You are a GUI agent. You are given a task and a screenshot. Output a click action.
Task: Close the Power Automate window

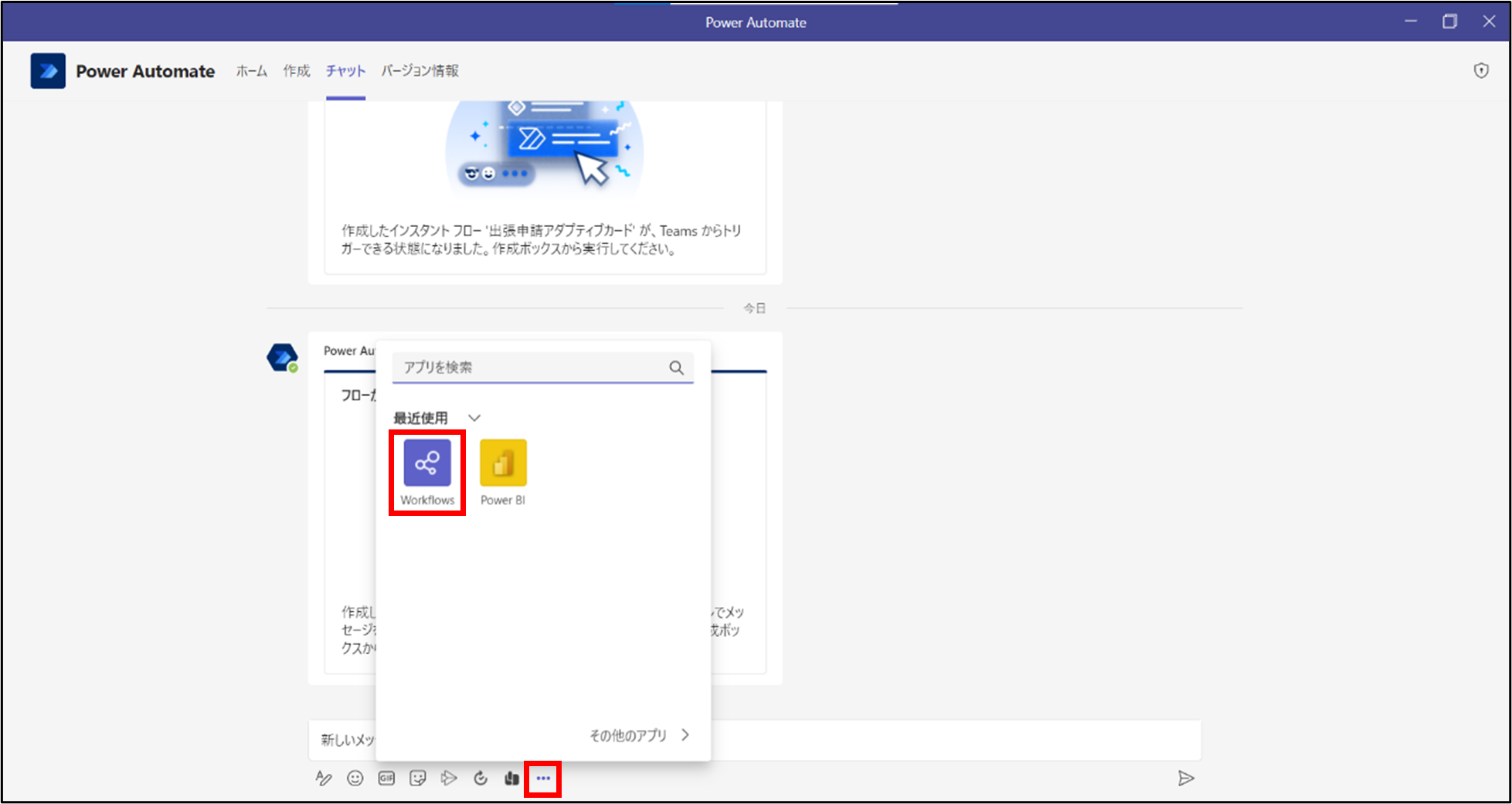pyautogui.click(x=1489, y=22)
